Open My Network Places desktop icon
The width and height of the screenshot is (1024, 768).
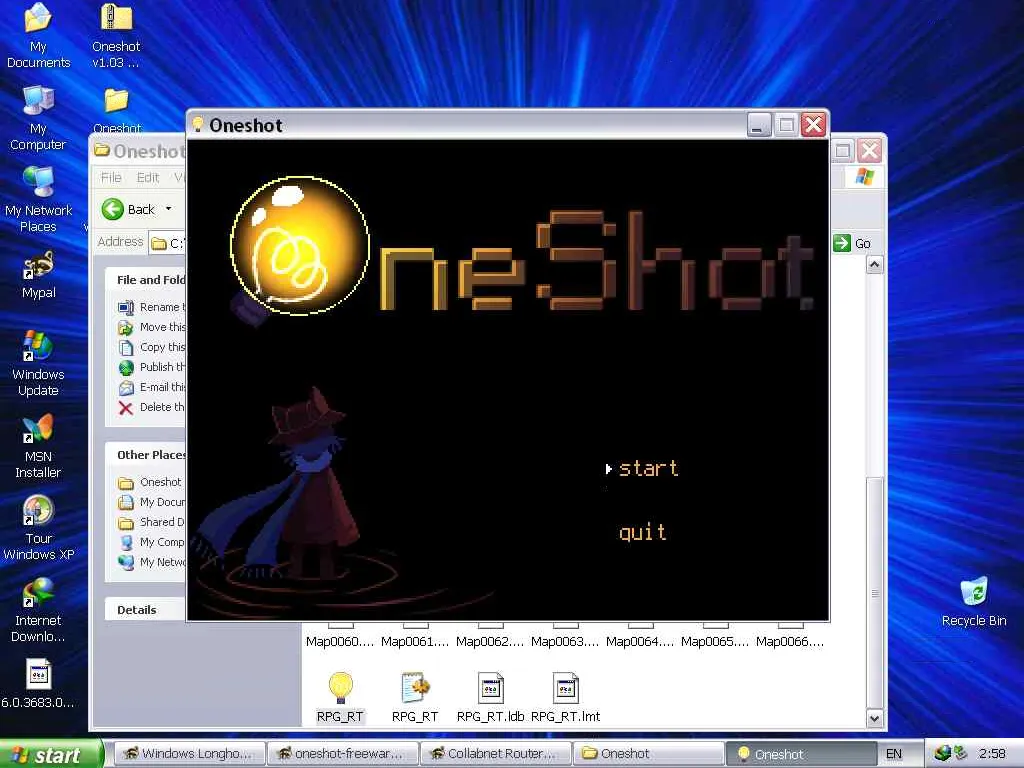[x=38, y=200]
